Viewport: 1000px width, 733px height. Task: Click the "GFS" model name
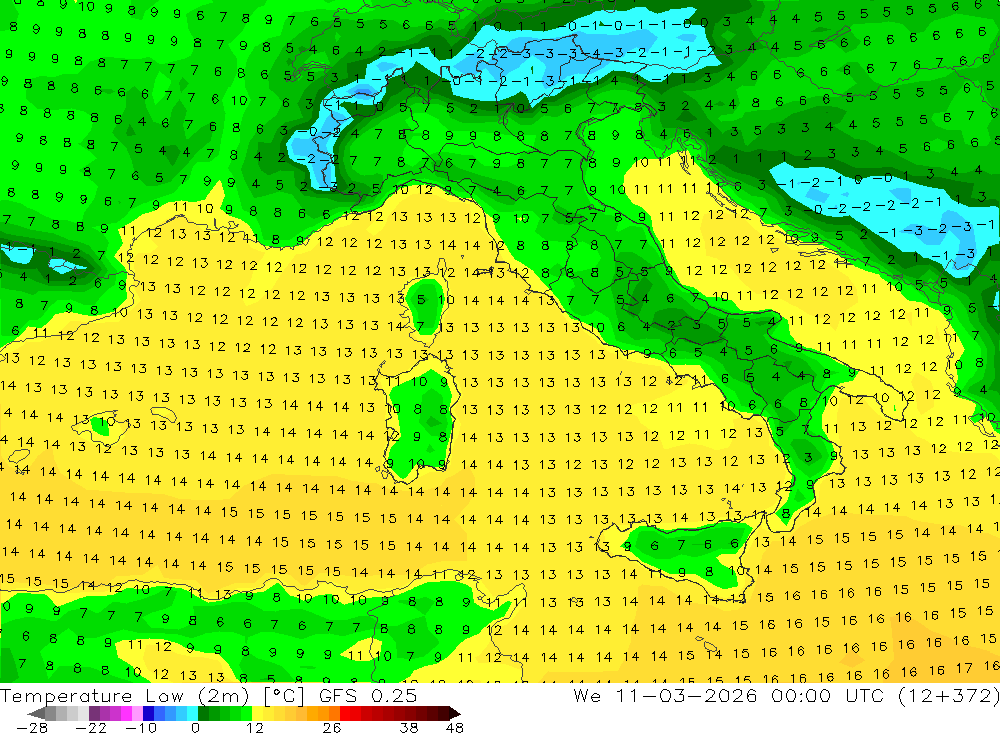[x=337, y=696]
